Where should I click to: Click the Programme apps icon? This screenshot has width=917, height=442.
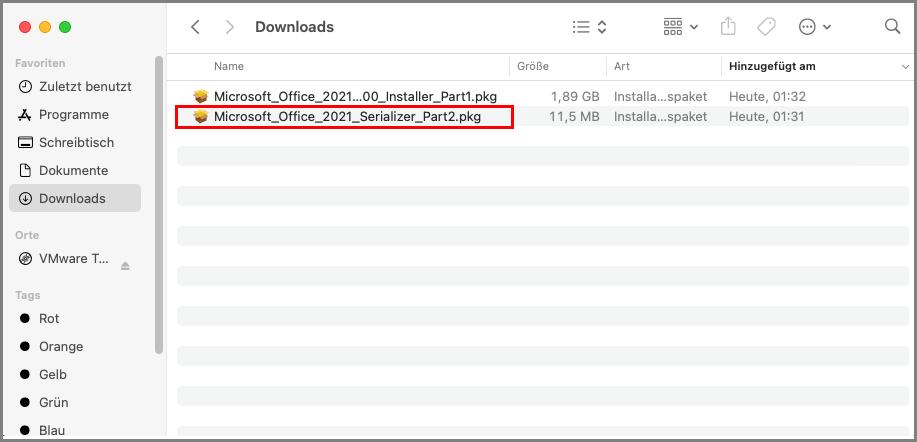25,115
